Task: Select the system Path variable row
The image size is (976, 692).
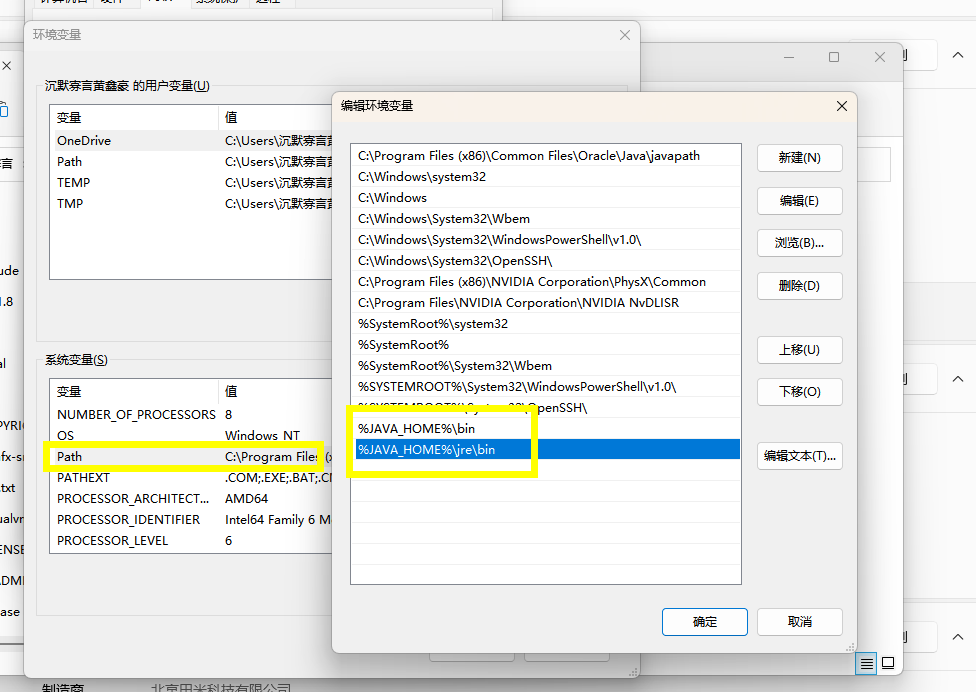Action: (194, 457)
